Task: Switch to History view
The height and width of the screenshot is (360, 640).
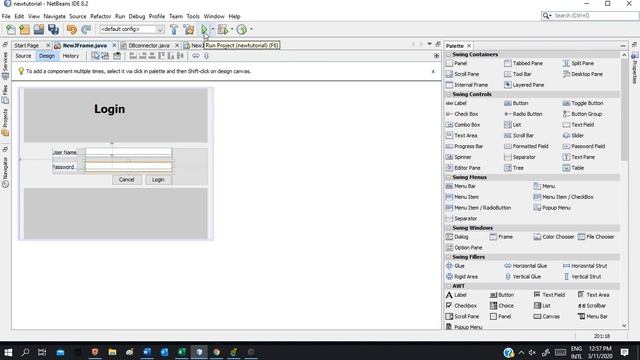Action: (x=71, y=56)
